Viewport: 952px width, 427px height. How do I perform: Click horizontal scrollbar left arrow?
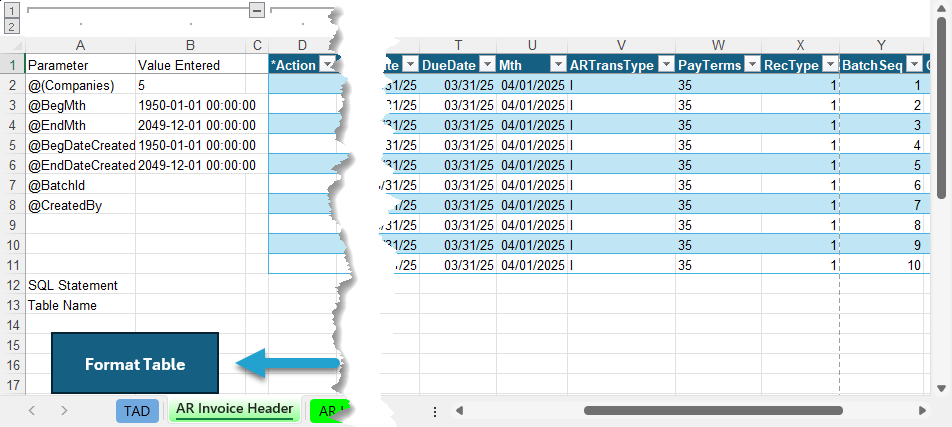tap(460, 411)
